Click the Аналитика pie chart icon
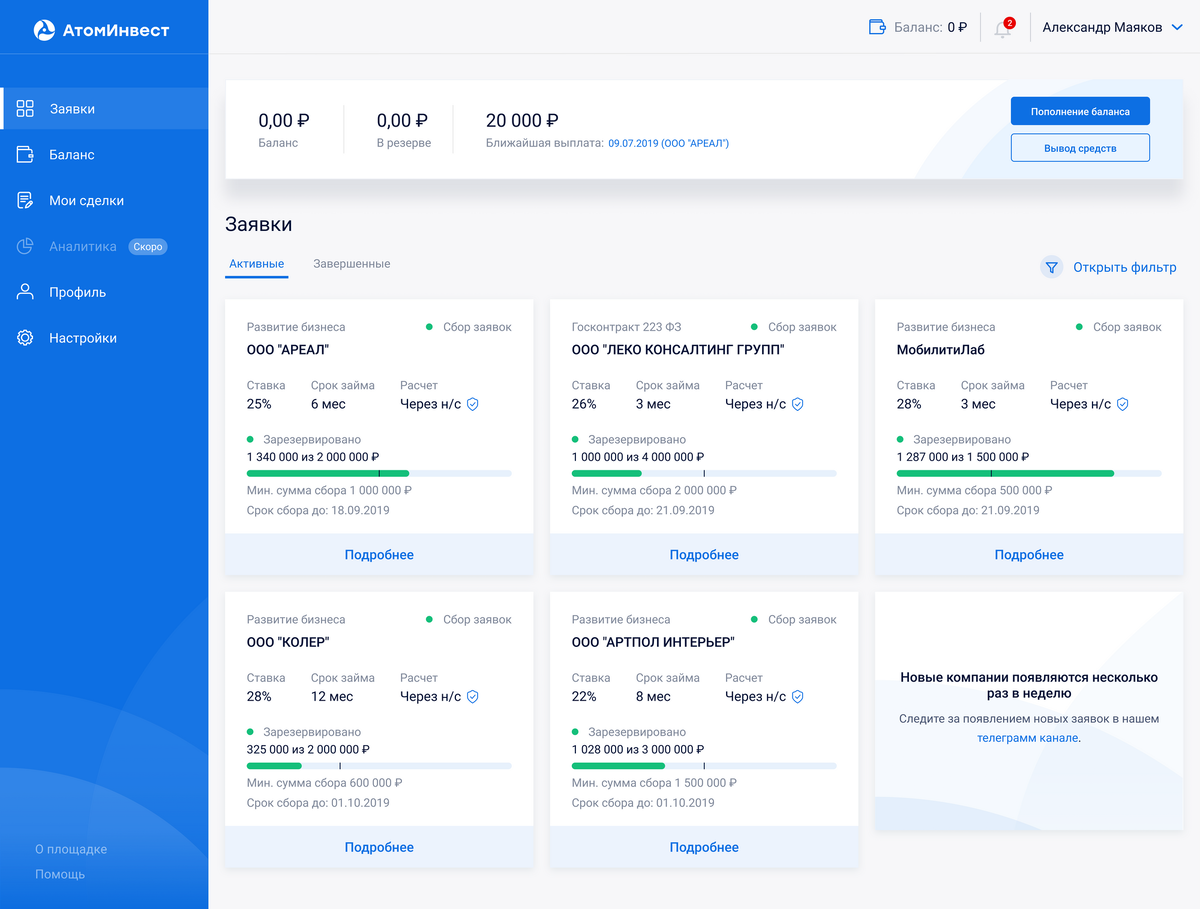This screenshot has height=909, width=1200. (x=26, y=246)
